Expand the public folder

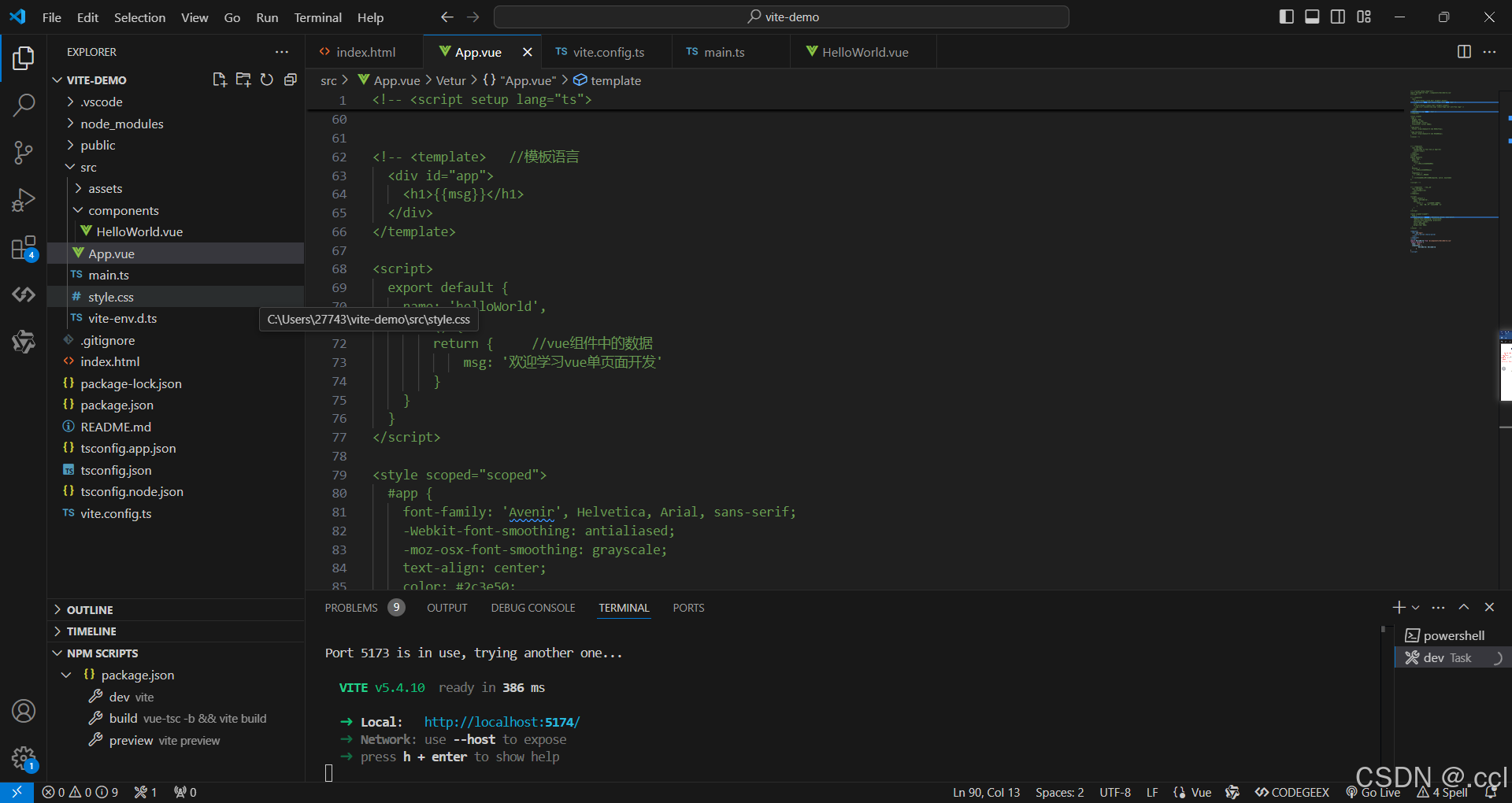point(176,146)
